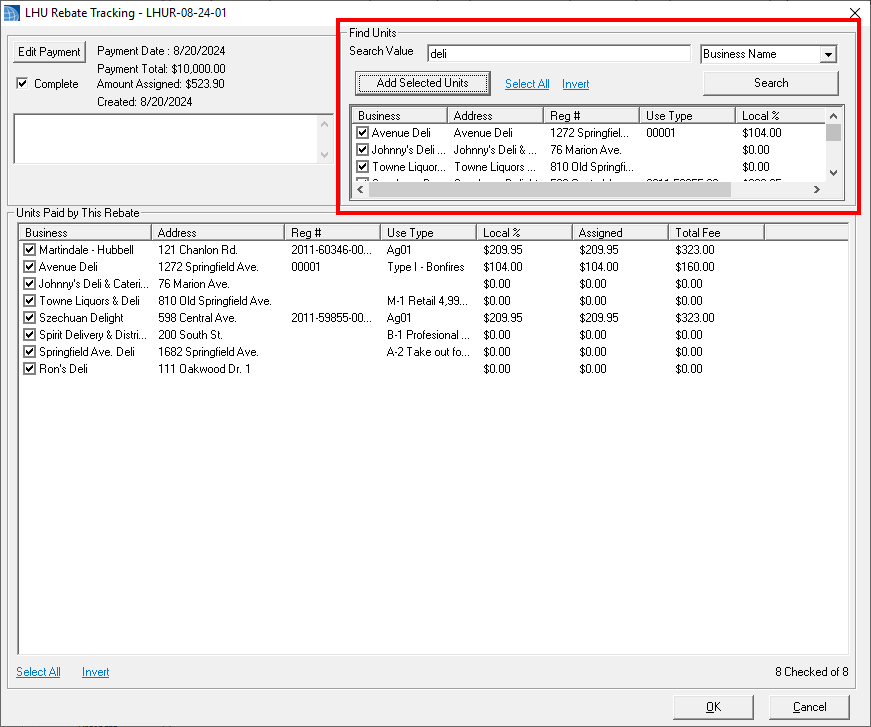Click Invert link at bottom left
871x727 pixels.
[96, 672]
